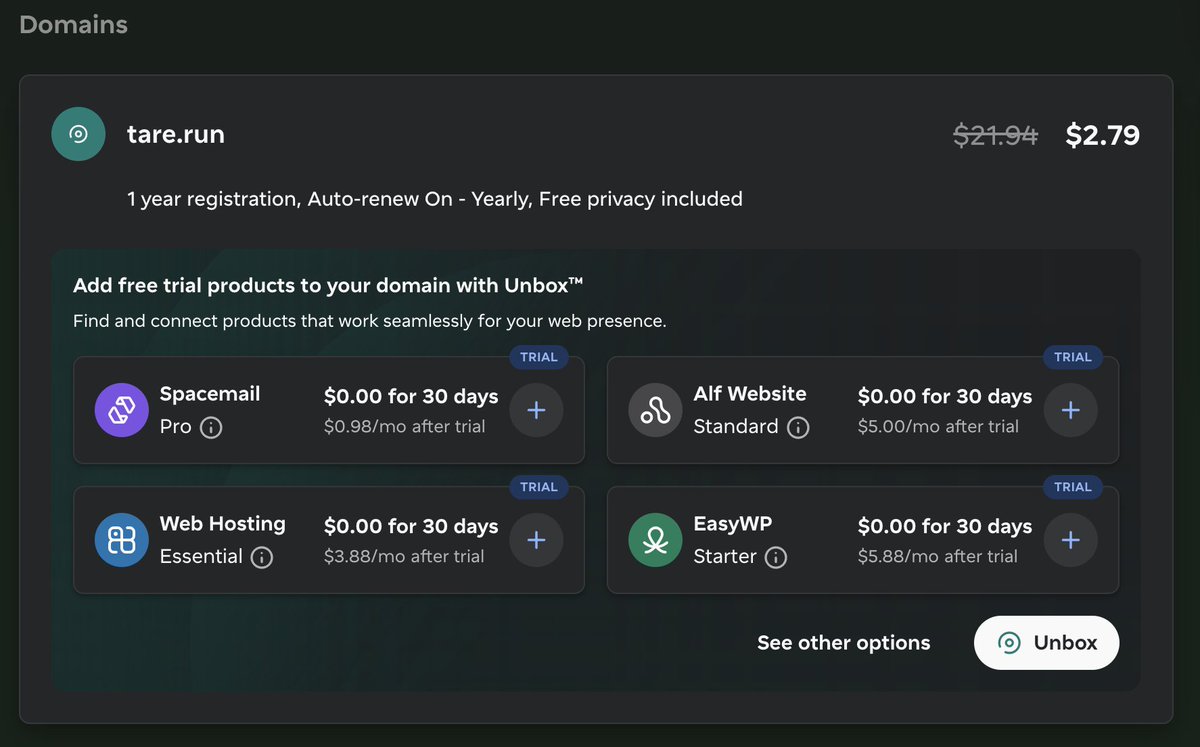This screenshot has width=1200, height=747.
Task: Click the Find and connect products description
Action: click(370, 322)
